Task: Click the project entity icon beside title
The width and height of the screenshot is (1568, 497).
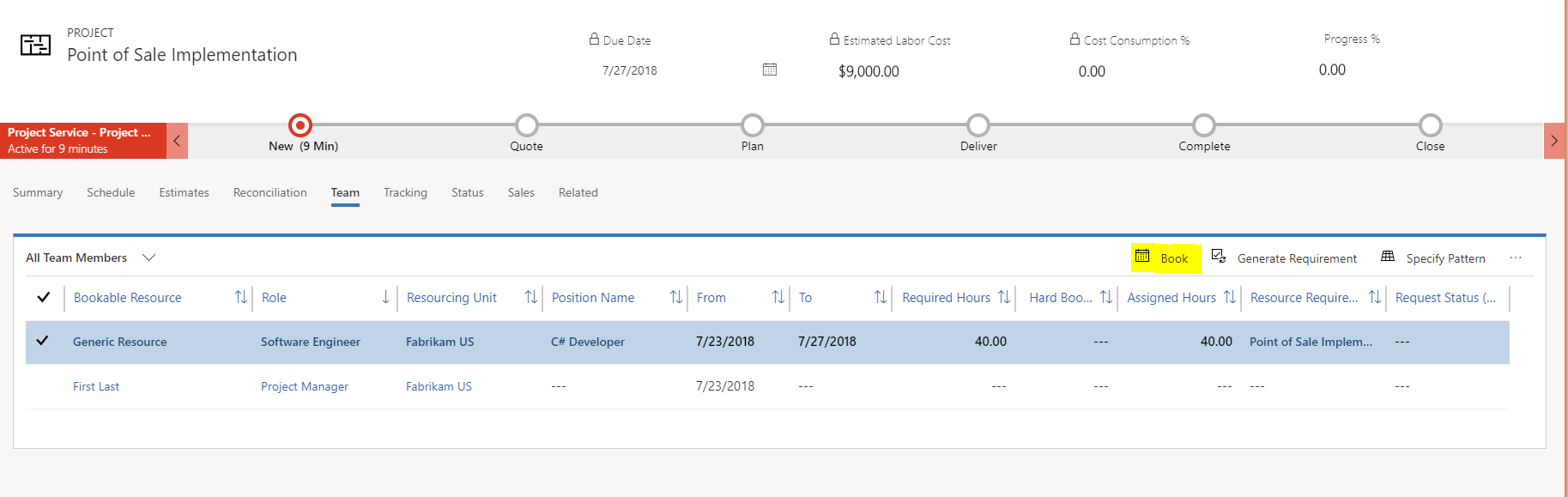Action: click(x=35, y=45)
